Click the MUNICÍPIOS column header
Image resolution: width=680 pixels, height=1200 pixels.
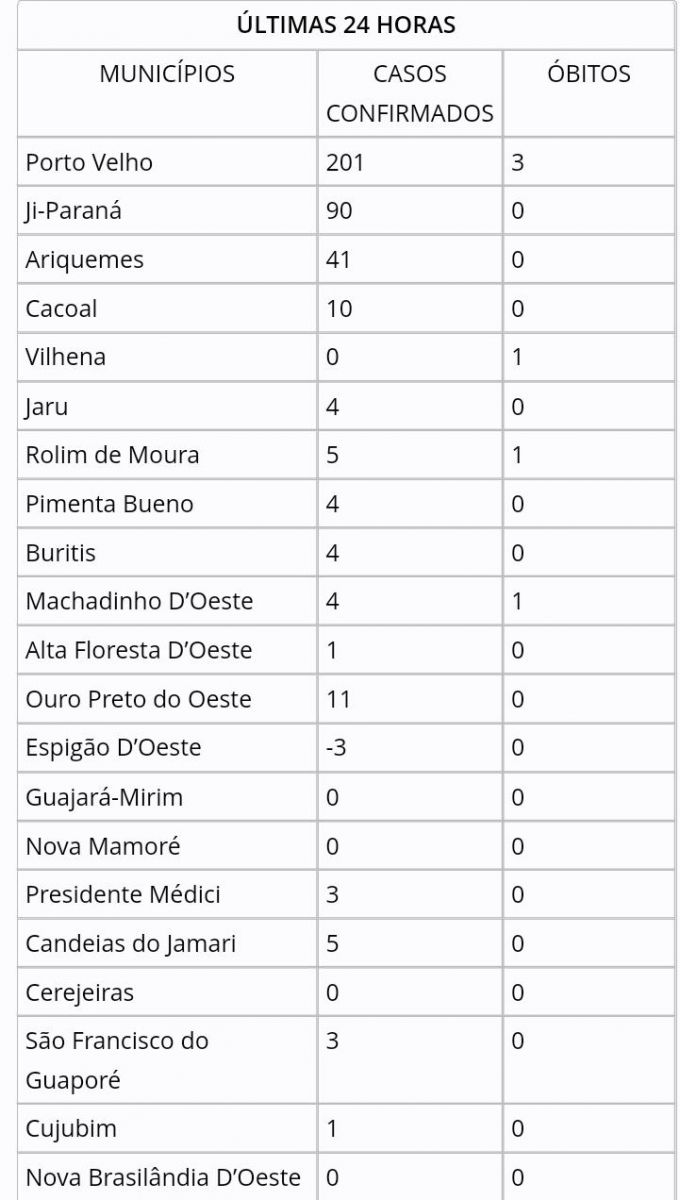167,74
